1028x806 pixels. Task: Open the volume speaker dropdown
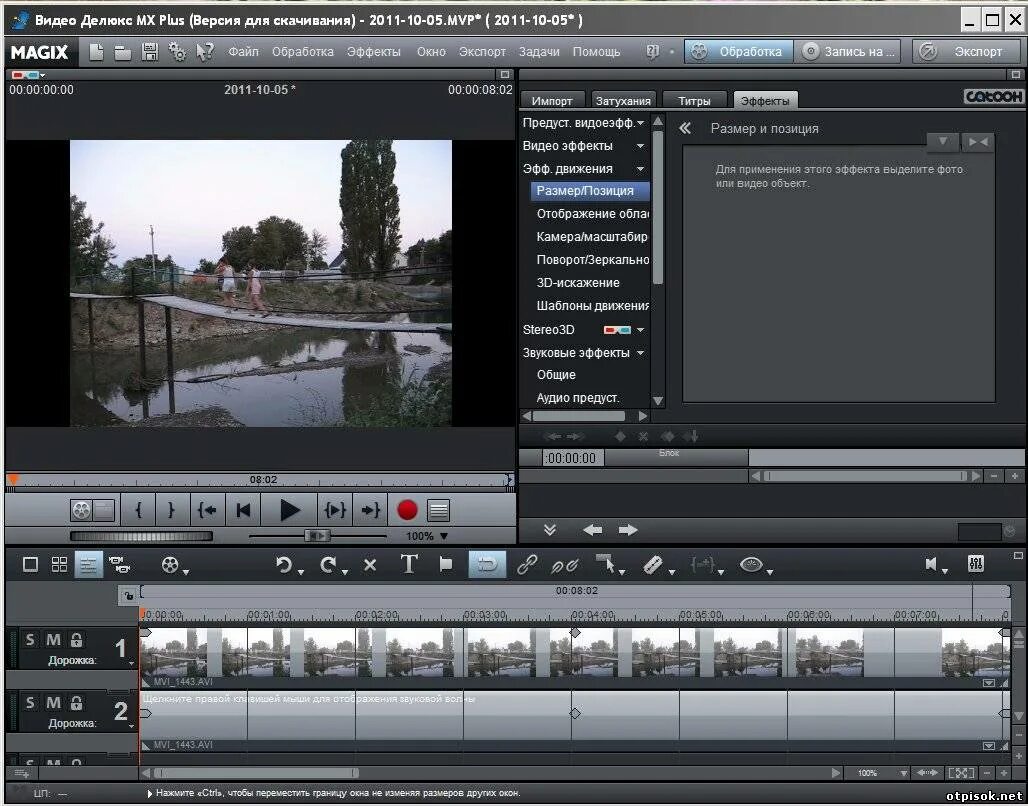pyautogui.click(x=945, y=571)
